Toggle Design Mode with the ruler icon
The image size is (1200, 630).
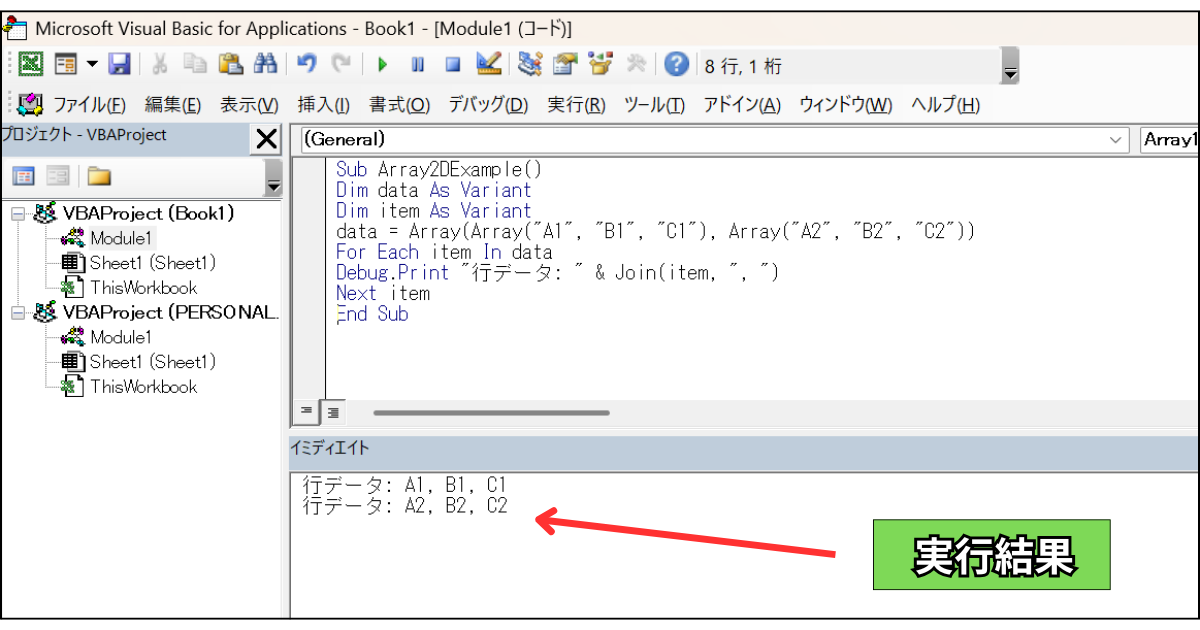pyautogui.click(x=488, y=65)
